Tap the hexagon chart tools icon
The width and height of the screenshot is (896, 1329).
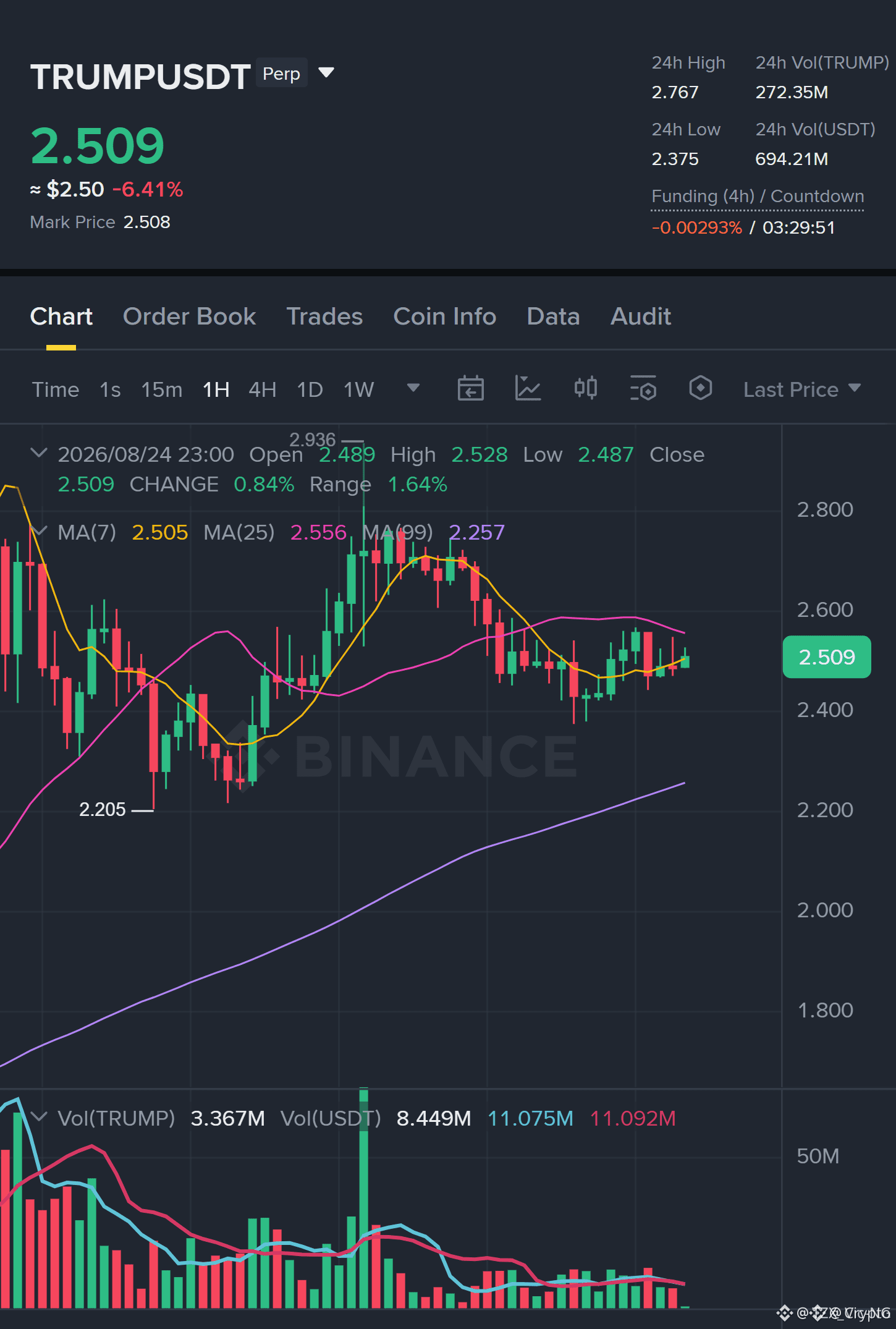pyautogui.click(x=700, y=389)
